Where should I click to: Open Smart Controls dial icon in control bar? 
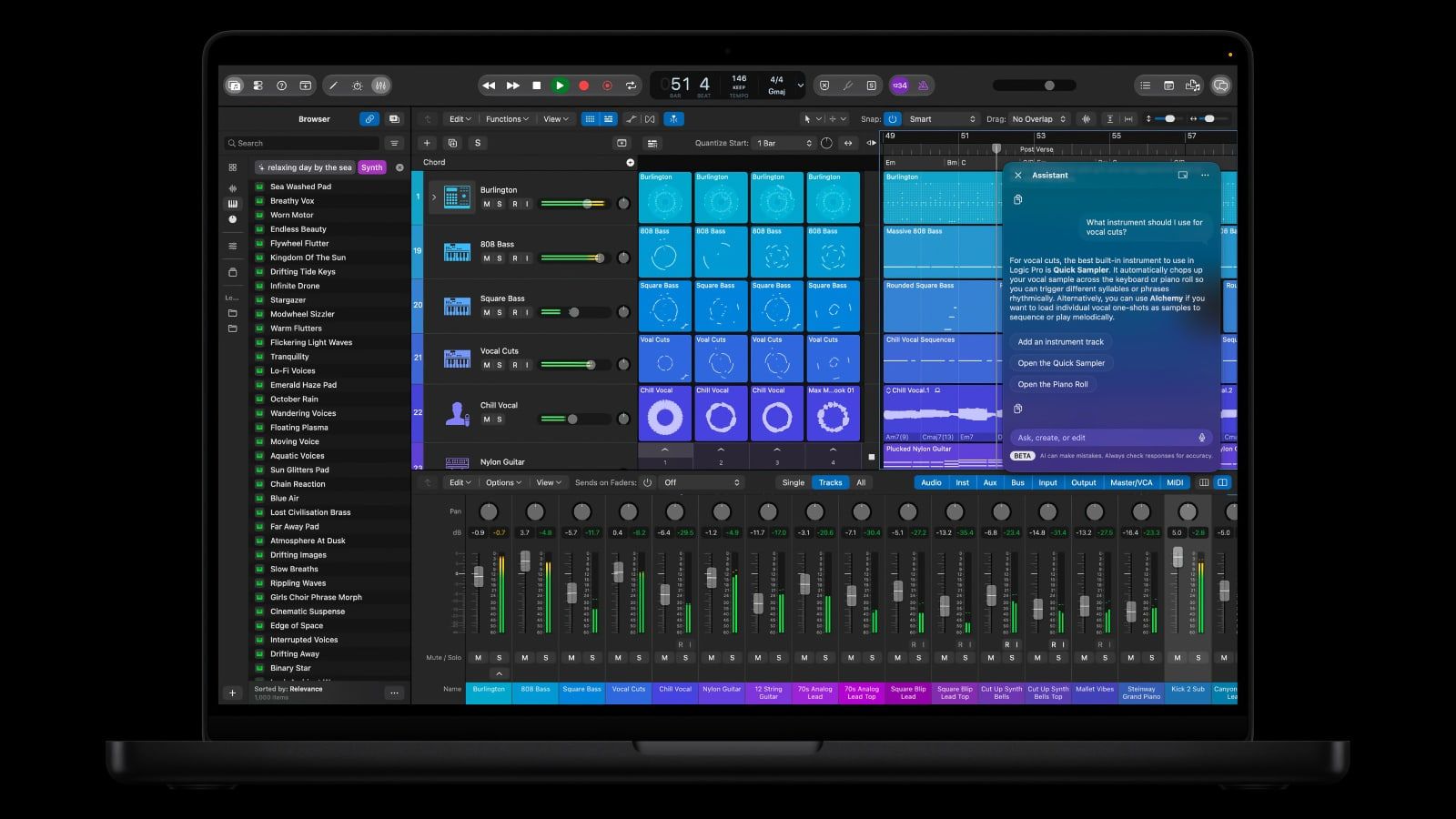coord(357,86)
